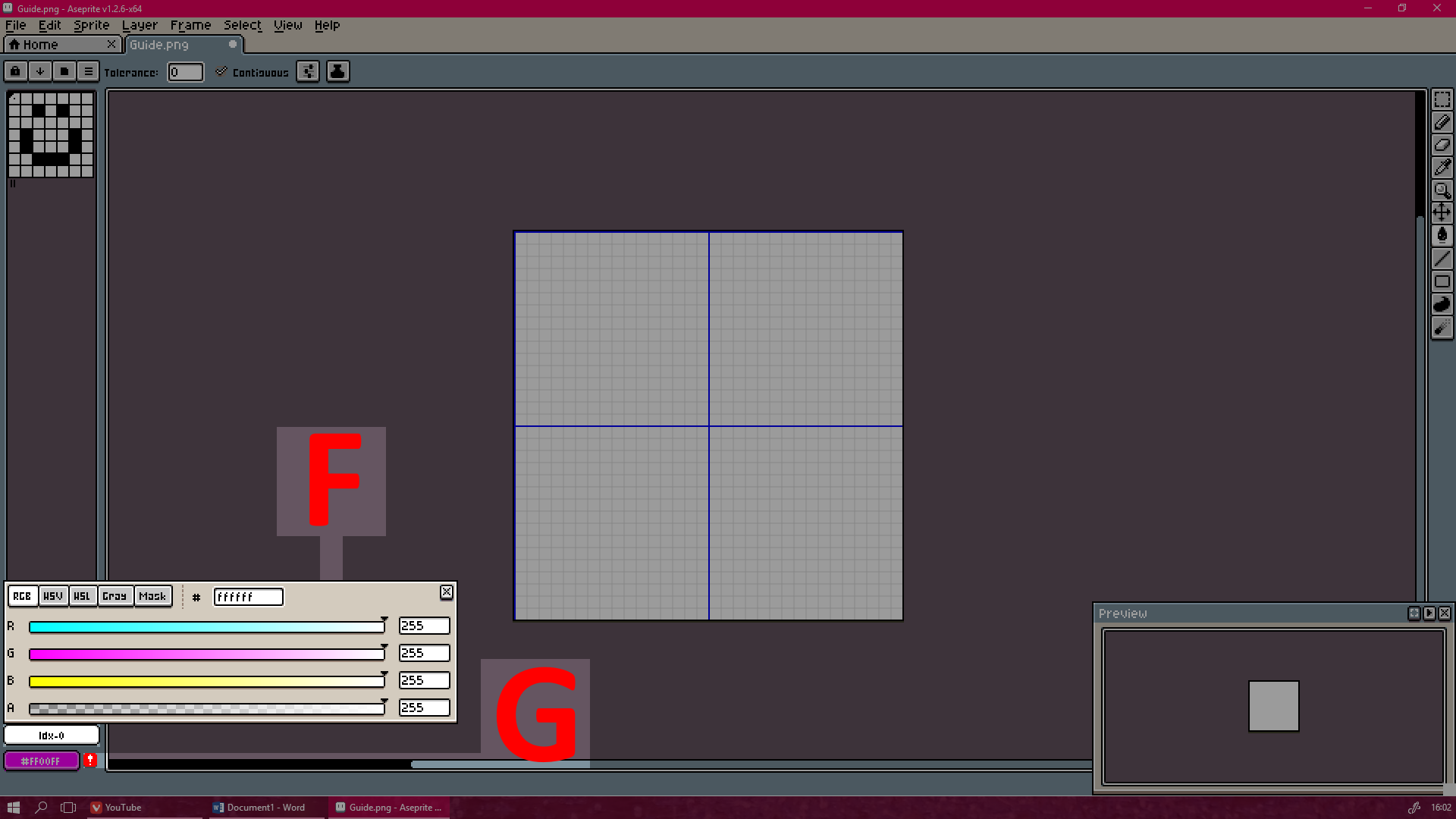Select the Eyedropper tool
The width and height of the screenshot is (1456, 819).
(x=1442, y=168)
